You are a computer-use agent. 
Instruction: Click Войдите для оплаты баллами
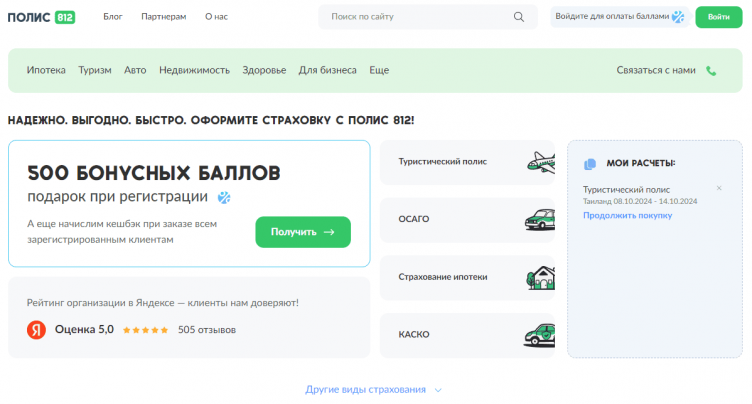[x=612, y=16]
